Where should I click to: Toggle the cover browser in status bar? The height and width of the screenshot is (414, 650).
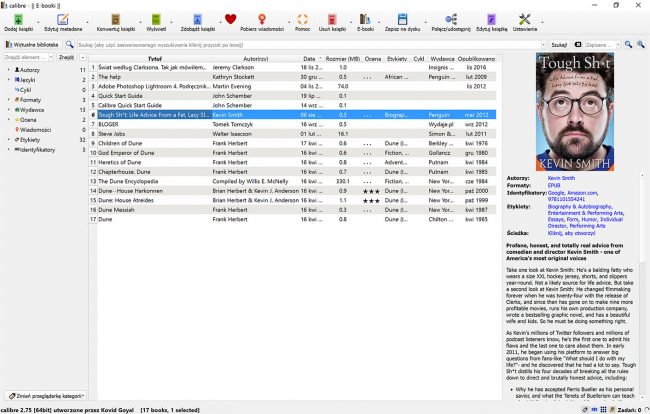pos(594,410)
